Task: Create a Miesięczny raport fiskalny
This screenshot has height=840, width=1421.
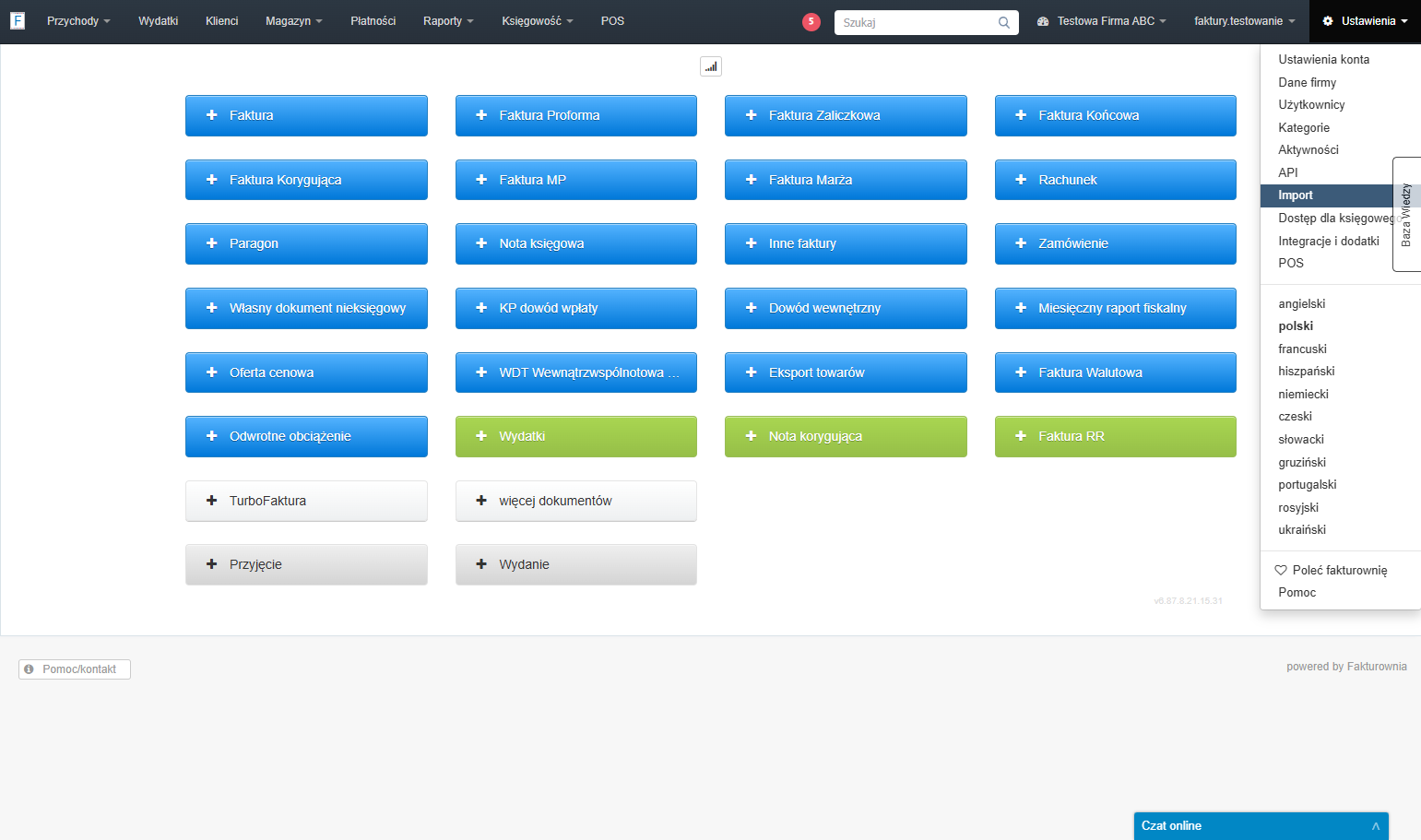Action: tap(1116, 308)
